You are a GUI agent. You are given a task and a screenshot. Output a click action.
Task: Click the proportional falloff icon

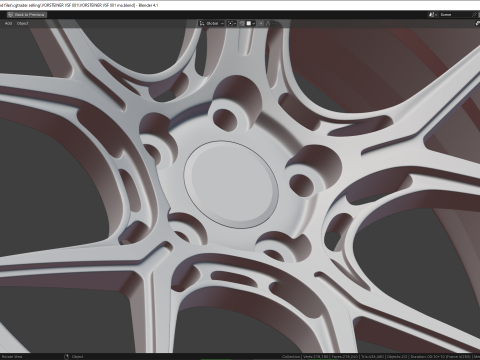[x=268, y=23]
